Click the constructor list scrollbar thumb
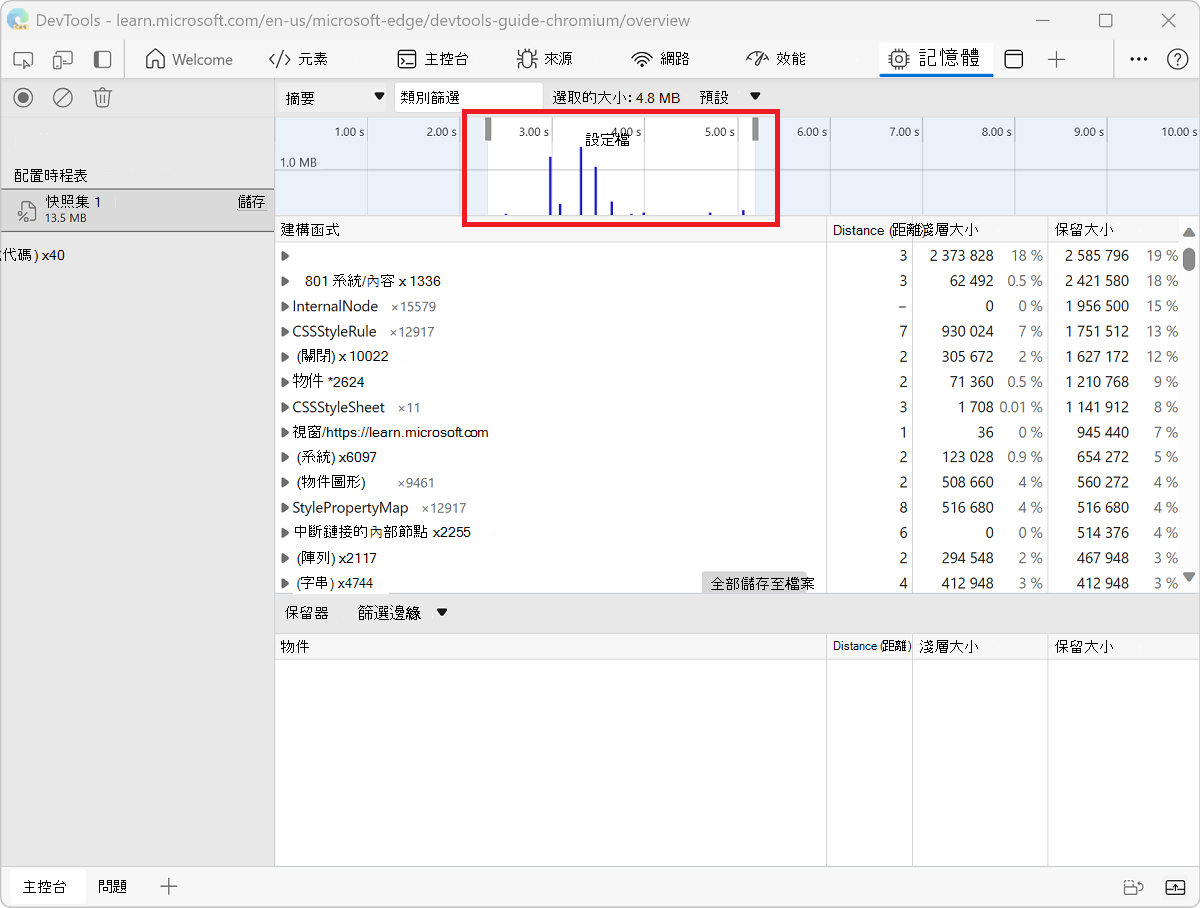 (1189, 259)
